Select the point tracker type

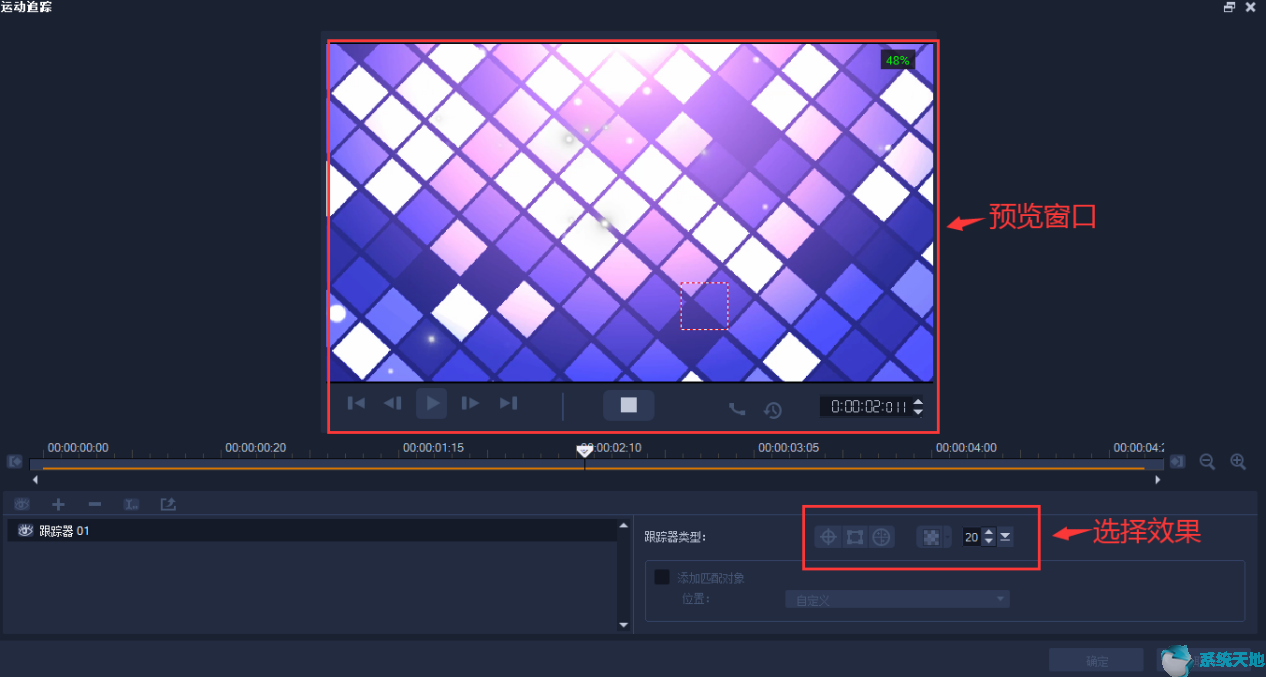click(x=828, y=537)
